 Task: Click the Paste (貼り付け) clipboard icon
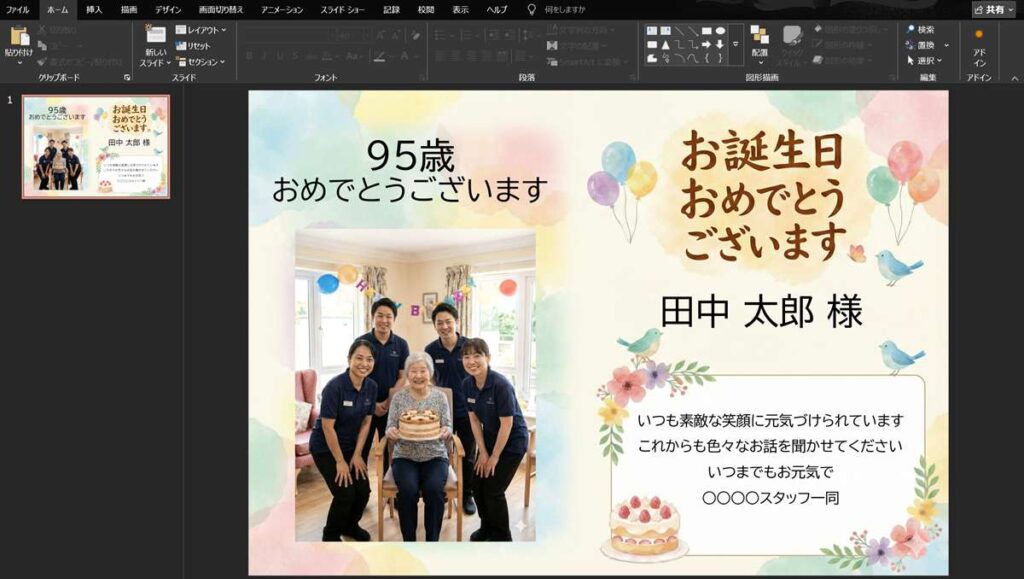click(x=18, y=38)
